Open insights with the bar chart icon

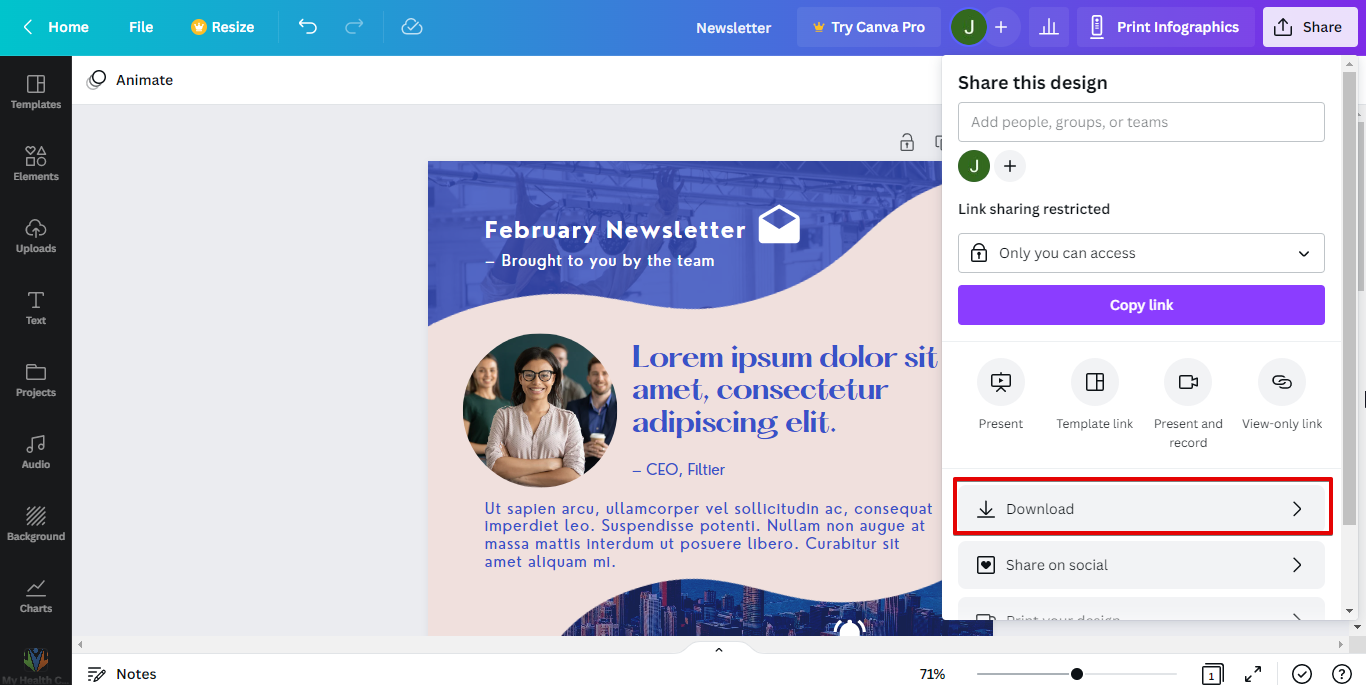tap(1048, 27)
